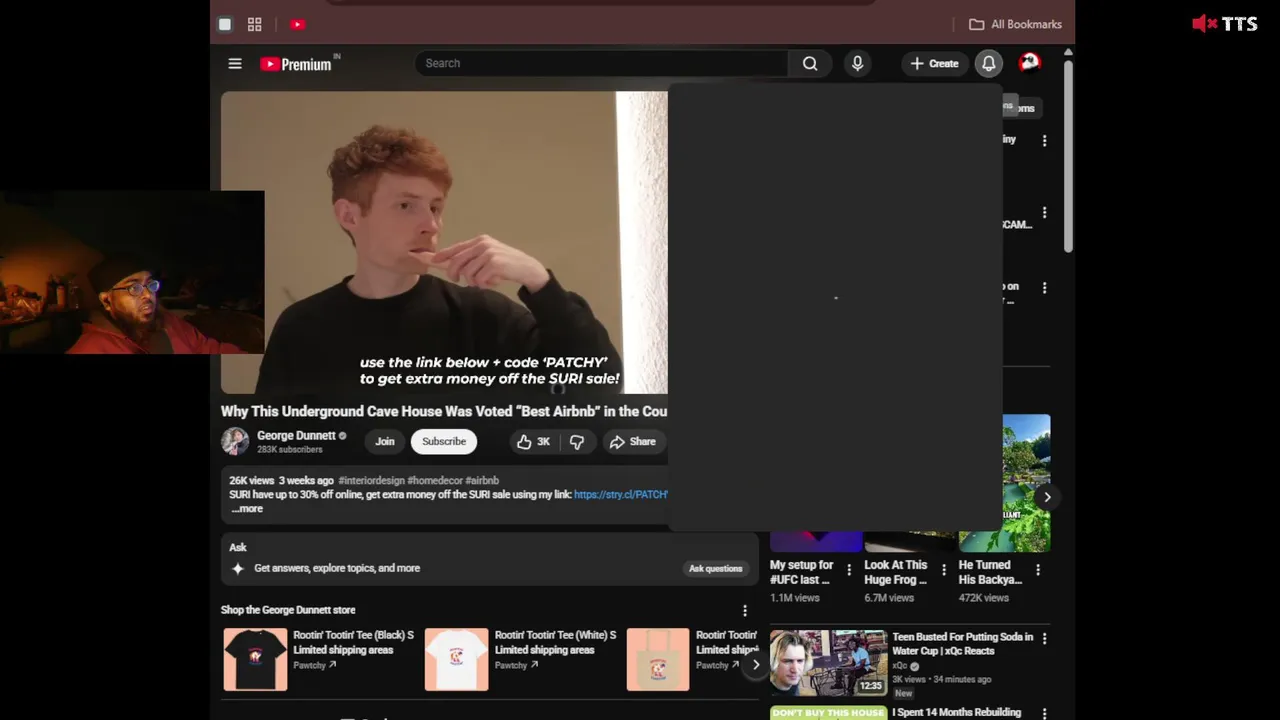Click the Ask sparkle icon
The width and height of the screenshot is (1280, 720).
[x=238, y=569]
